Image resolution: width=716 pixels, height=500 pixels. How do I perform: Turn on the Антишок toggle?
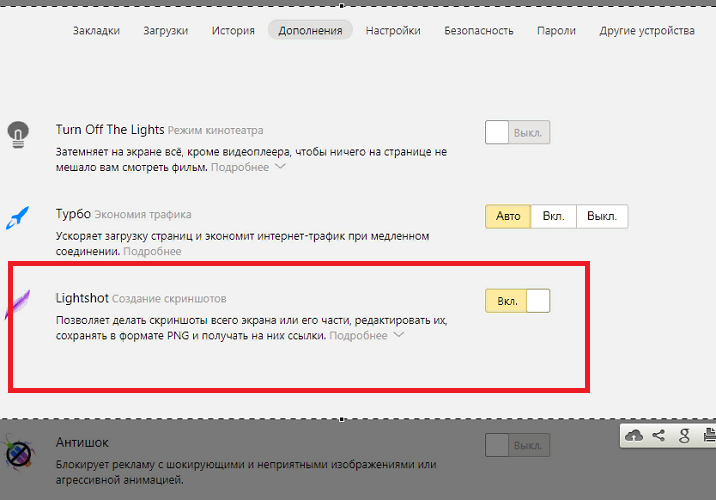pyautogui.click(x=517, y=445)
